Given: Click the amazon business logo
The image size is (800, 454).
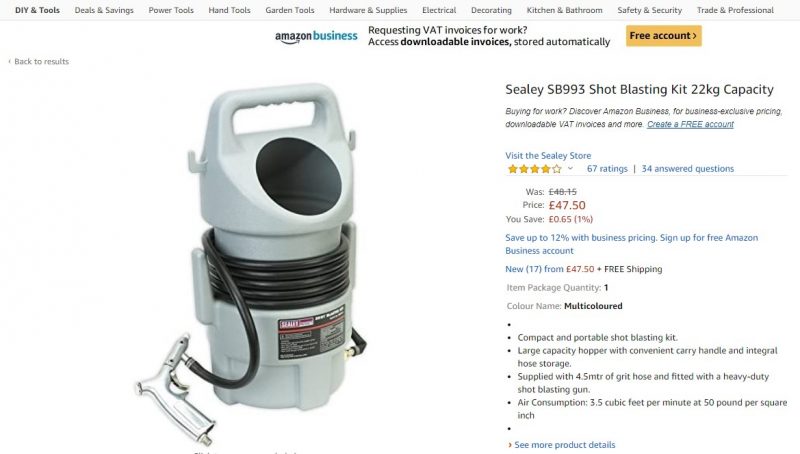Looking at the screenshot, I should click(x=316, y=36).
